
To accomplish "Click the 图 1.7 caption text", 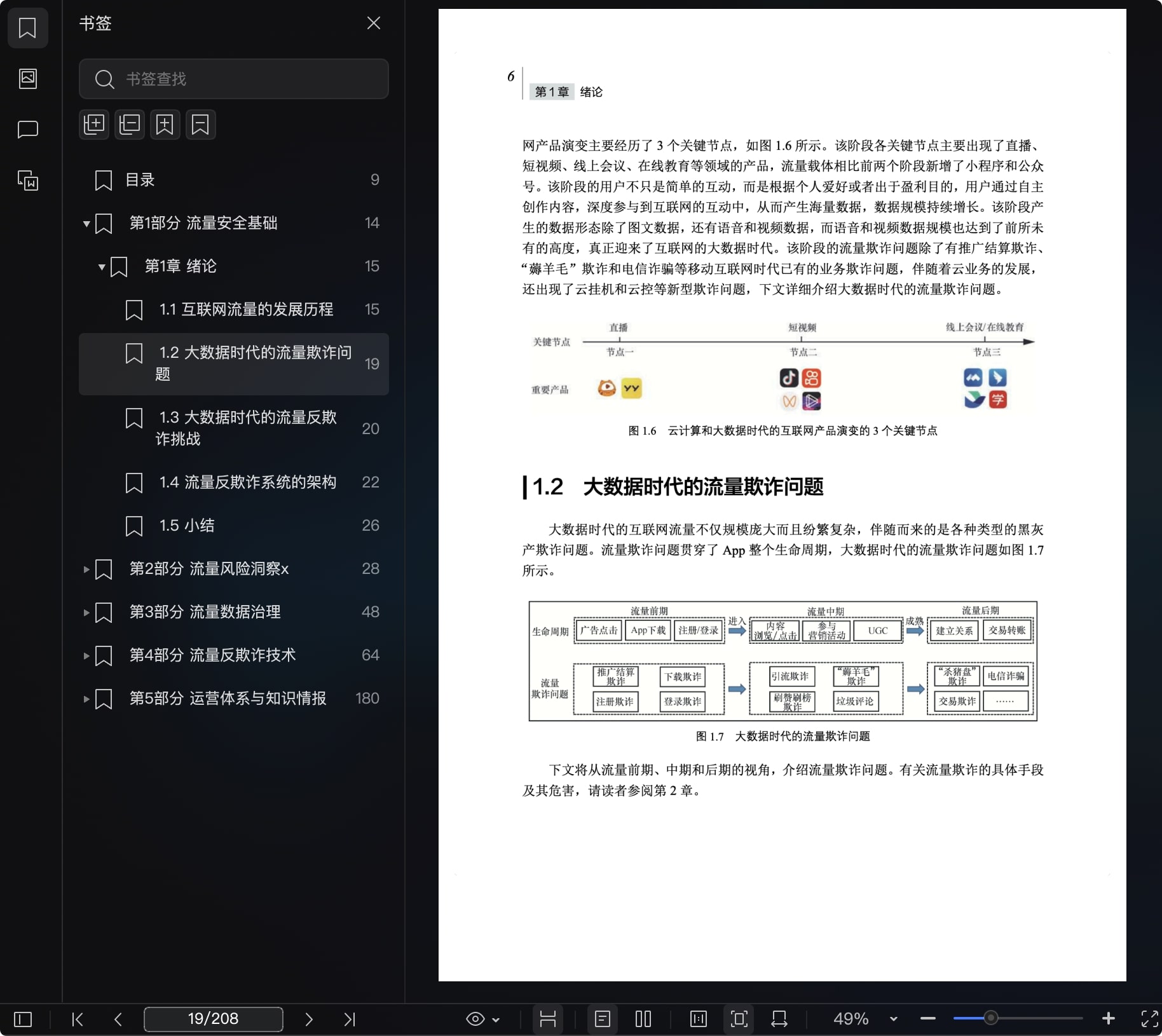I will (783, 736).
